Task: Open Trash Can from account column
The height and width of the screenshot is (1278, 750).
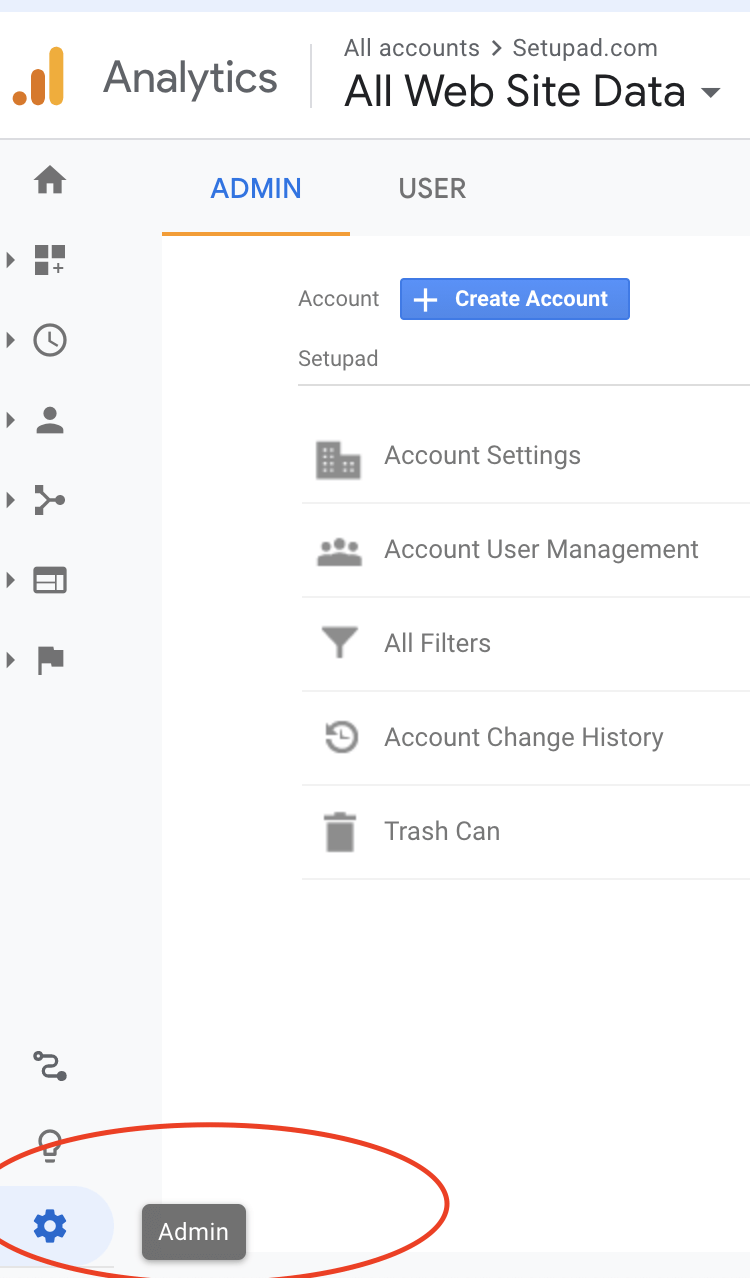Action: (442, 831)
